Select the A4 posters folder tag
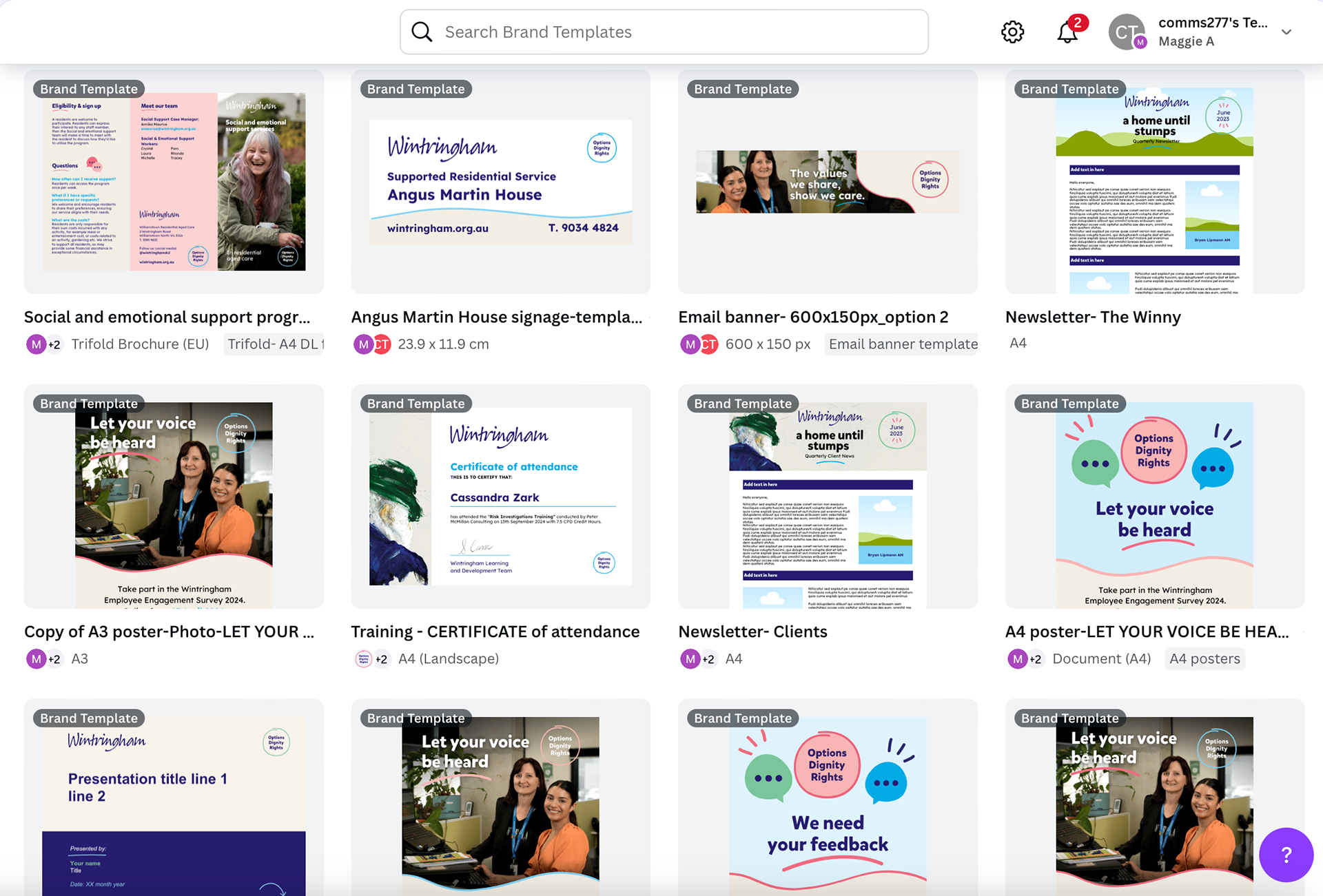This screenshot has height=896, width=1323. 1204,659
